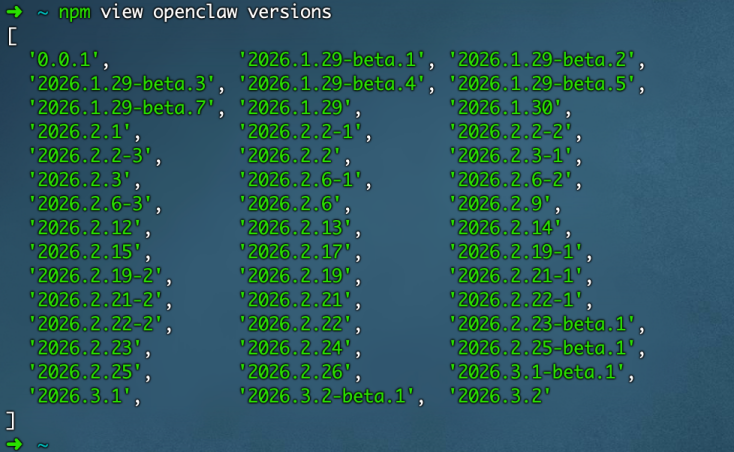Click version '2026.2.1'

[x=80, y=132]
